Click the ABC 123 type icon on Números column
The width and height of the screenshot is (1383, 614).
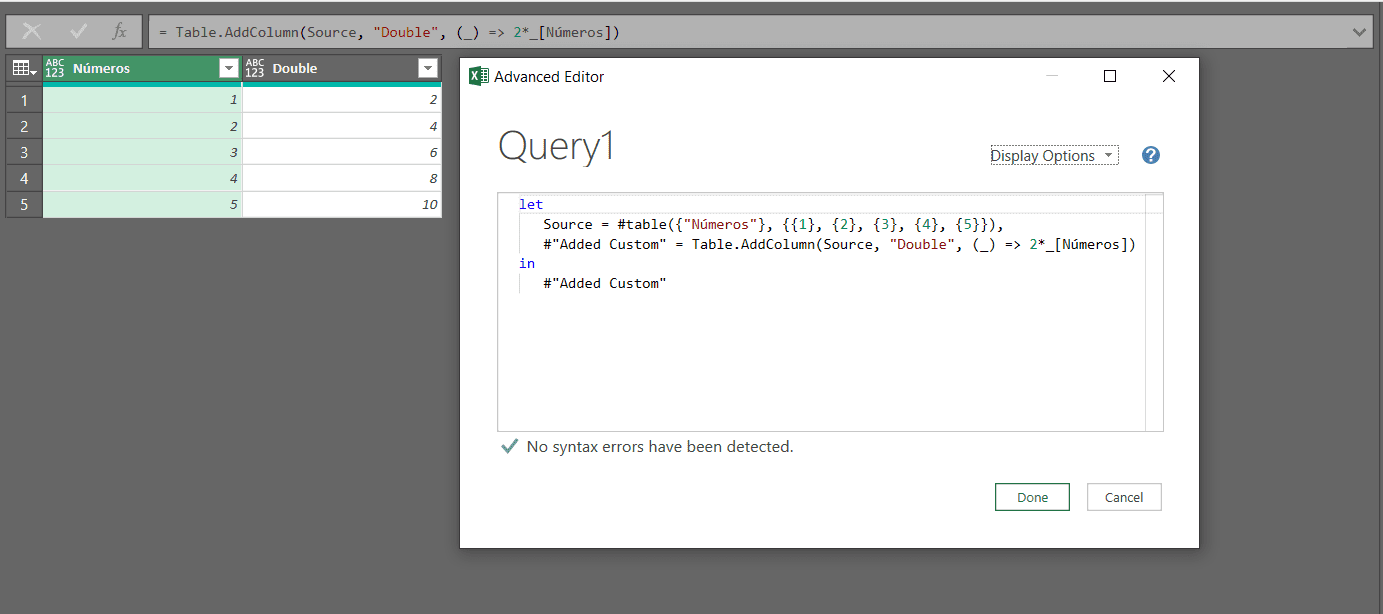pyautogui.click(x=54, y=68)
